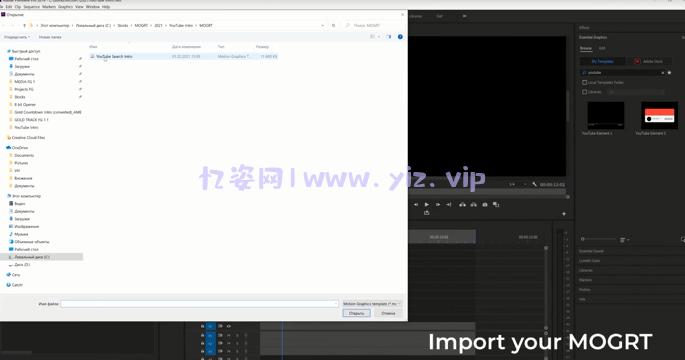This screenshot has width=685, height=360.
Task: Click the refresh icon beside the address bar
Action: tap(333, 25)
